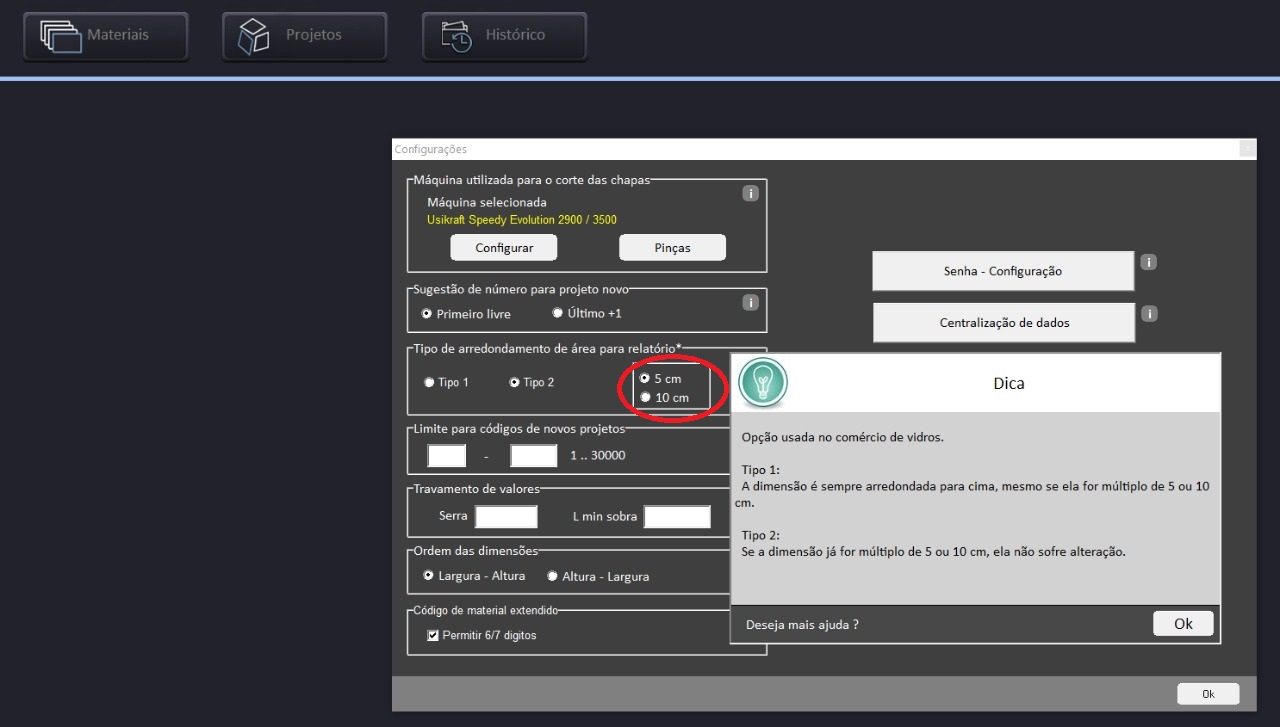
Task: Click info icon beside Centralização de dados
Action: [1149, 314]
